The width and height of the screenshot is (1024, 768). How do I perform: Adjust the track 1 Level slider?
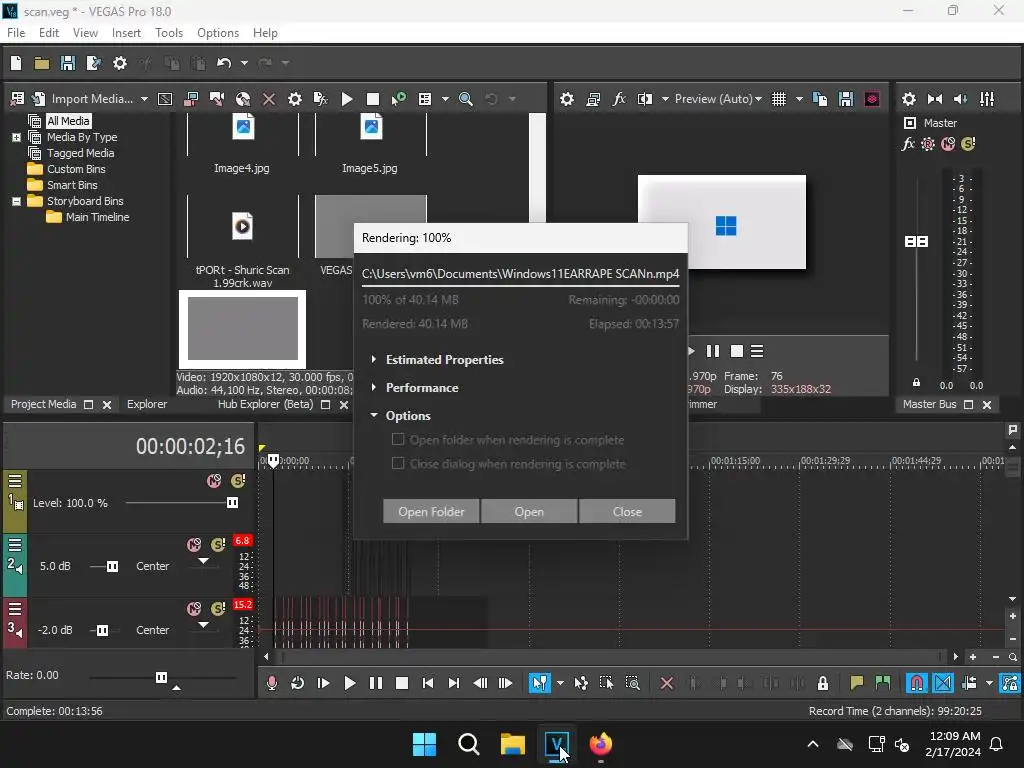pyautogui.click(x=232, y=503)
